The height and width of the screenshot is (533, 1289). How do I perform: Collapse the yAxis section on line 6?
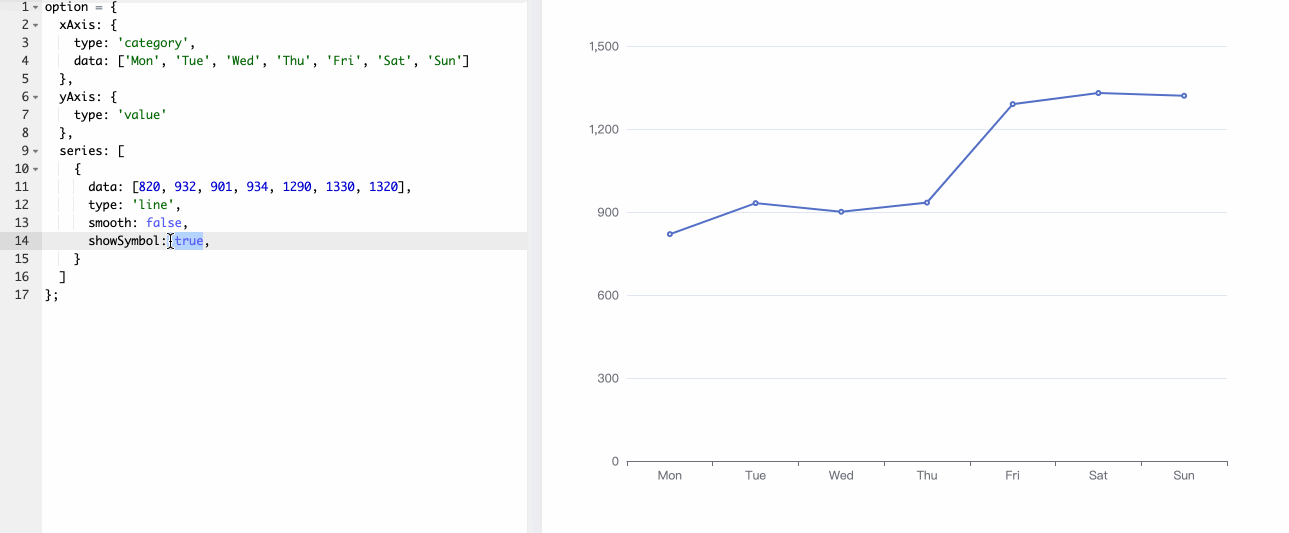(35, 97)
